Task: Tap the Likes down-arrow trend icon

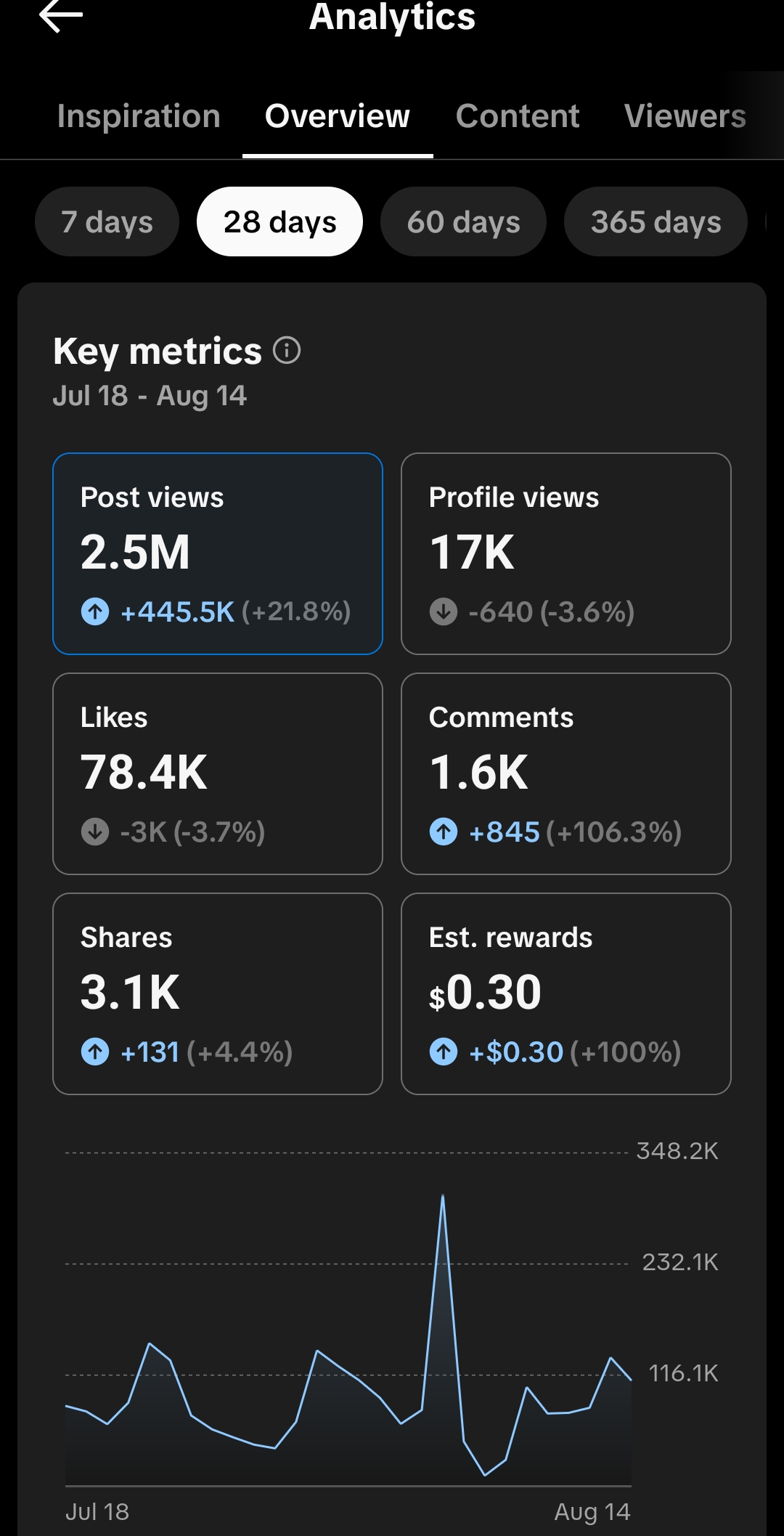Action: coord(95,832)
